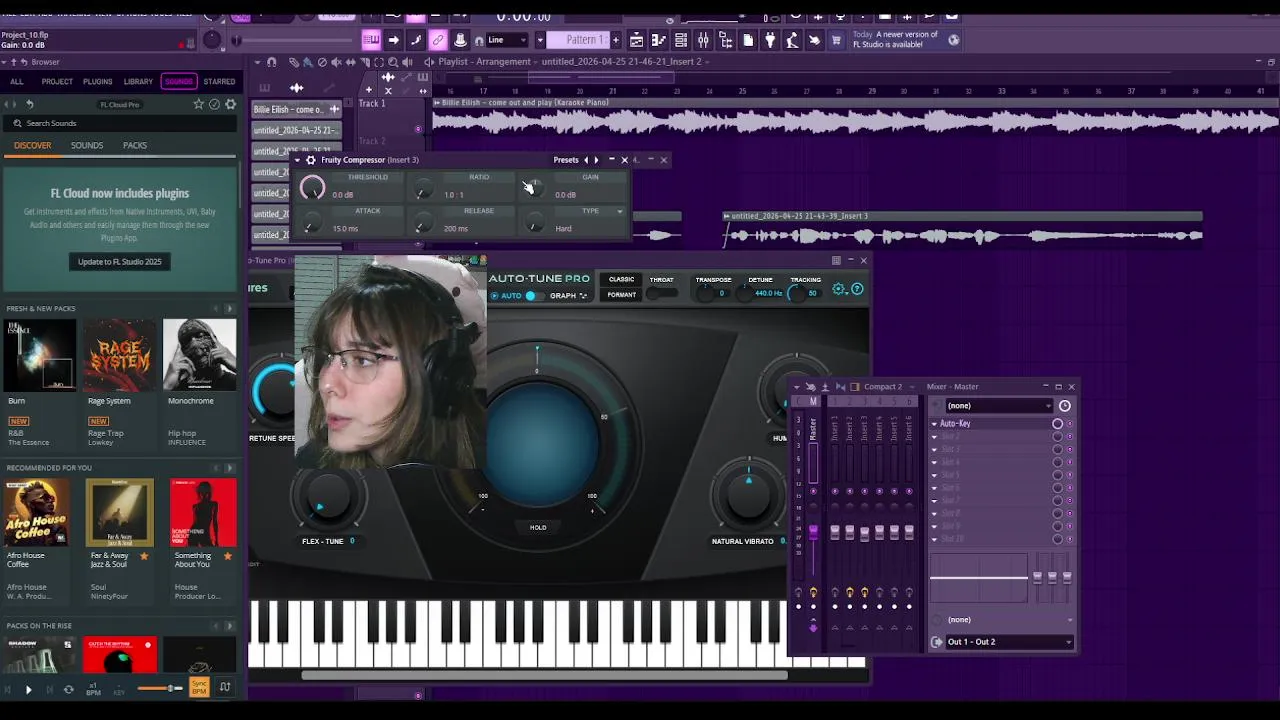Expand the Auto-Key slot menu arrow
The width and height of the screenshot is (1280, 720).
click(x=934, y=424)
